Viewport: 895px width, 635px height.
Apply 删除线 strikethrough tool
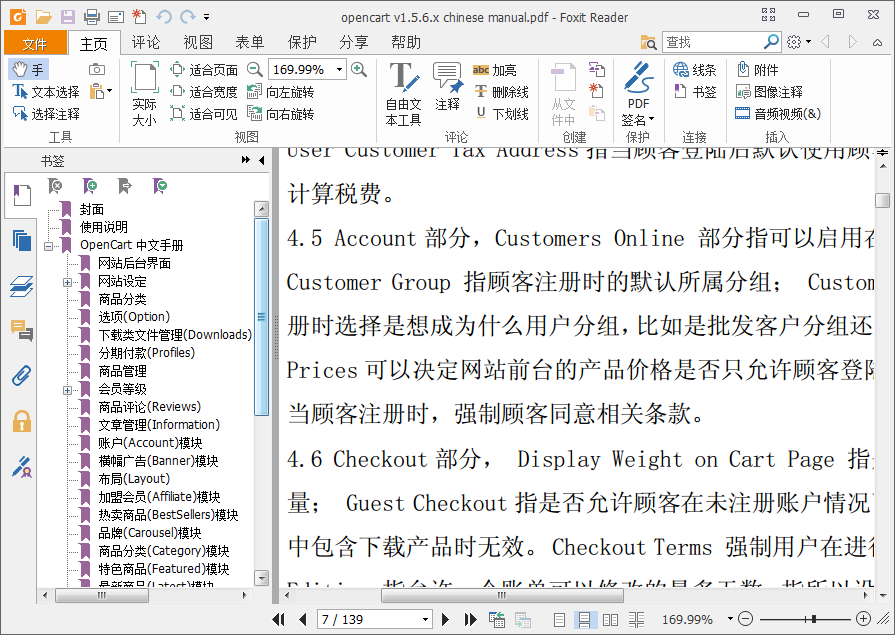[501, 91]
